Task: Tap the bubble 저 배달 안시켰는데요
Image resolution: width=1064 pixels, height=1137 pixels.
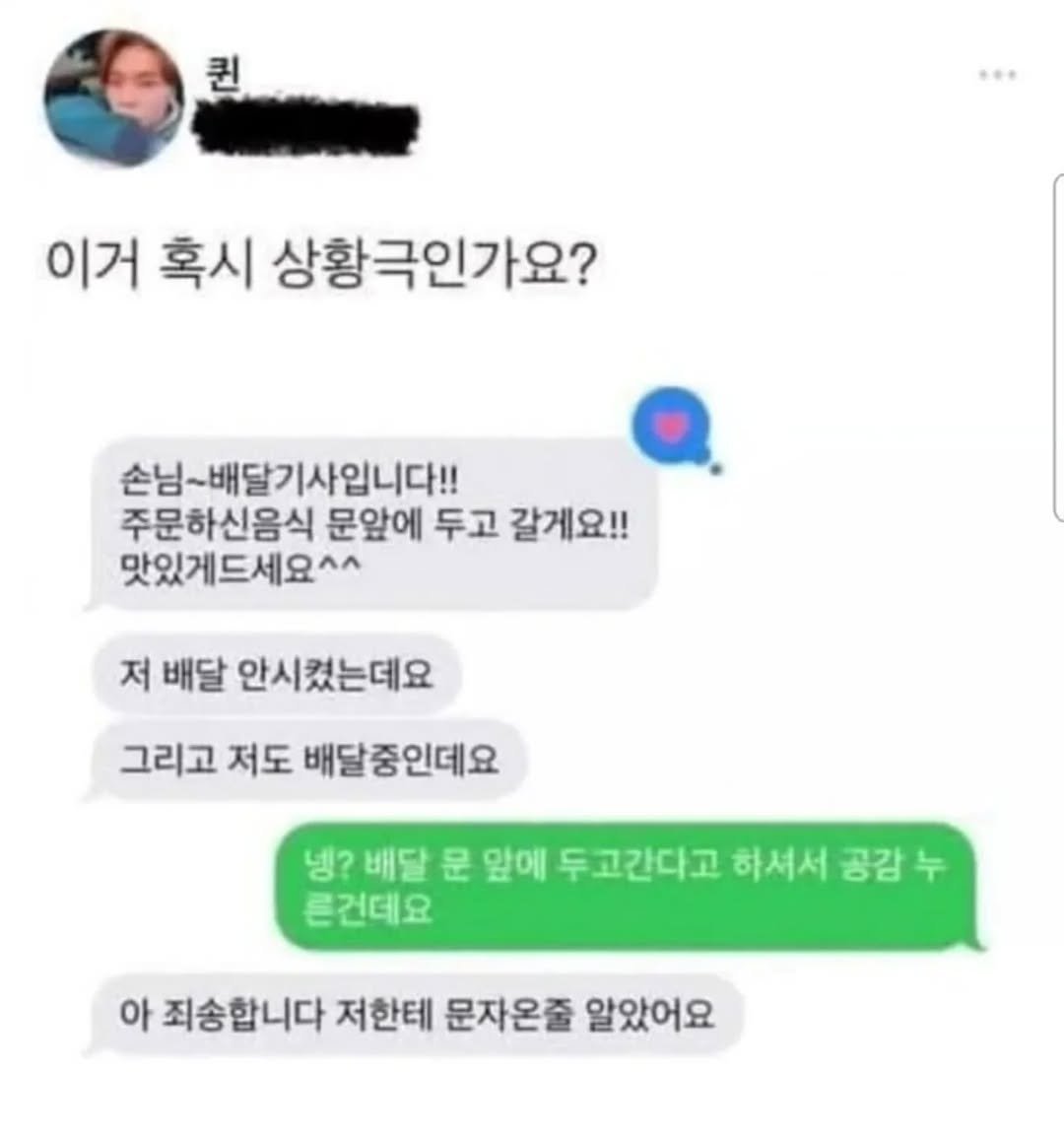Action: point(276,674)
